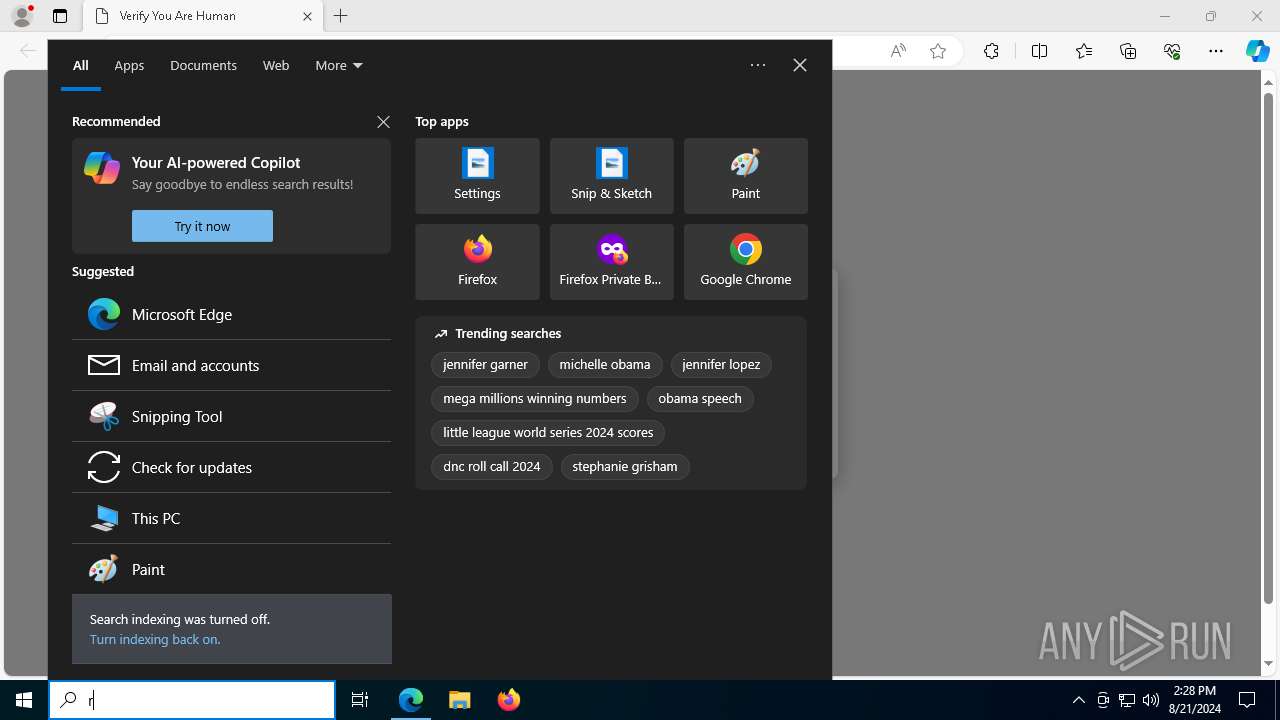Viewport: 1280px width, 720px height.
Task: Click Edge icon on taskbar
Action: pos(411,700)
